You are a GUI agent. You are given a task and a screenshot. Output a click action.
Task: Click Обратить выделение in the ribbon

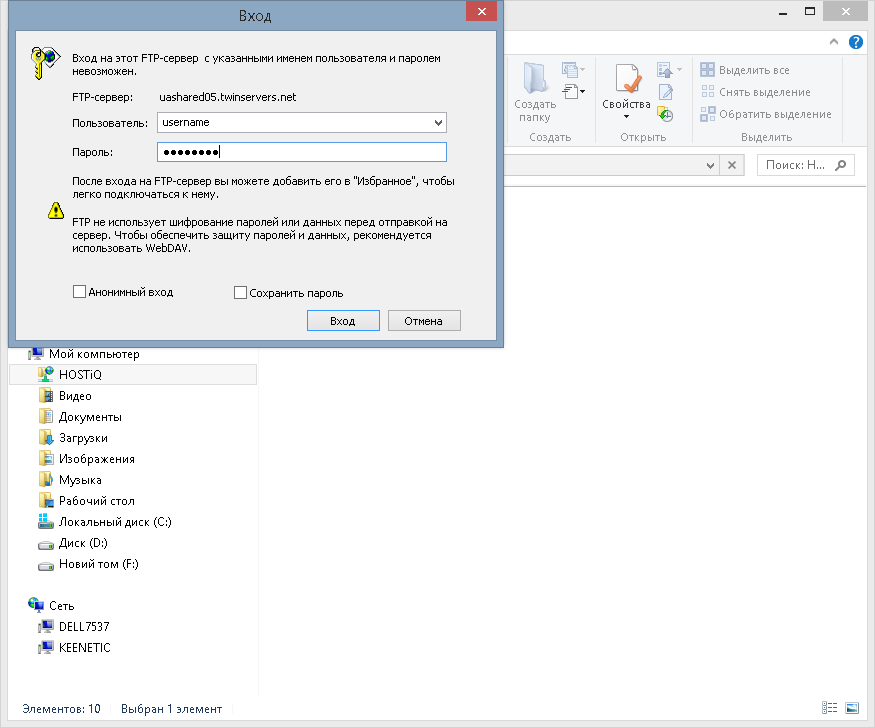[x=766, y=114]
